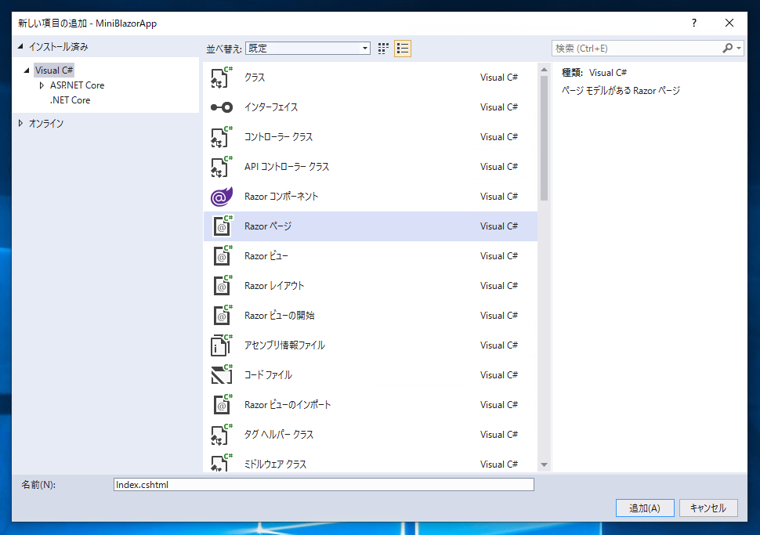Select the Razor ビュー icon
Screen dimensions: 760x535
point(222,256)
